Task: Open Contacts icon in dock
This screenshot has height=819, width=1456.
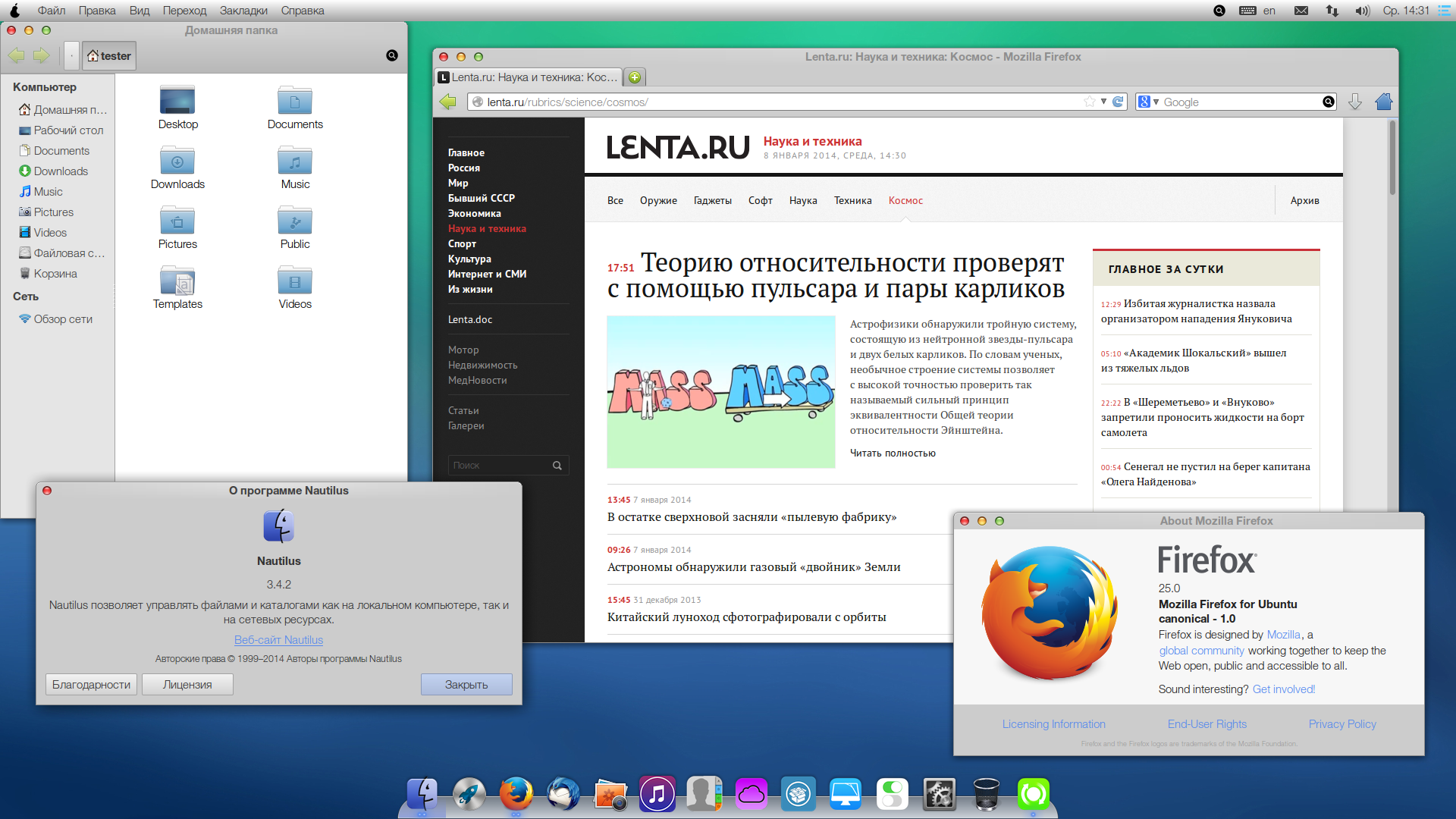Action: tap(704, 794)
